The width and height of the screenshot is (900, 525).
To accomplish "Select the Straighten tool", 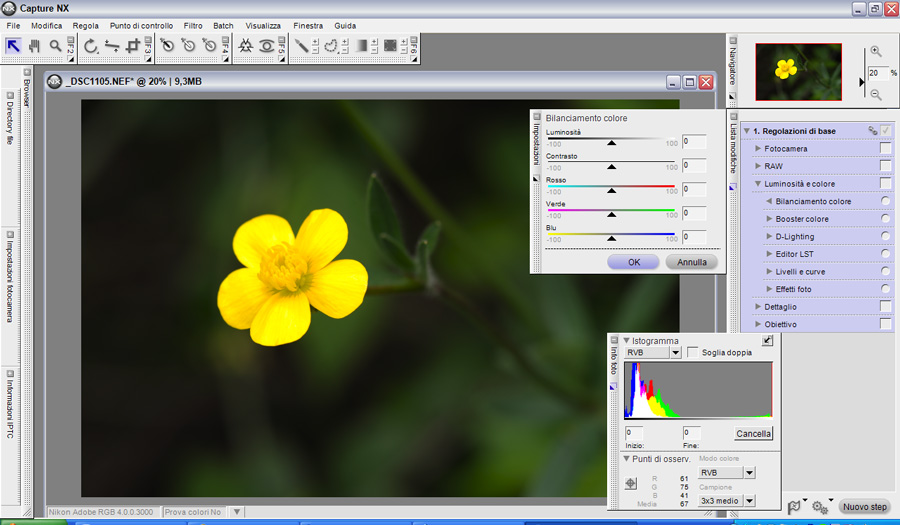I will click(x=112, y=46).
